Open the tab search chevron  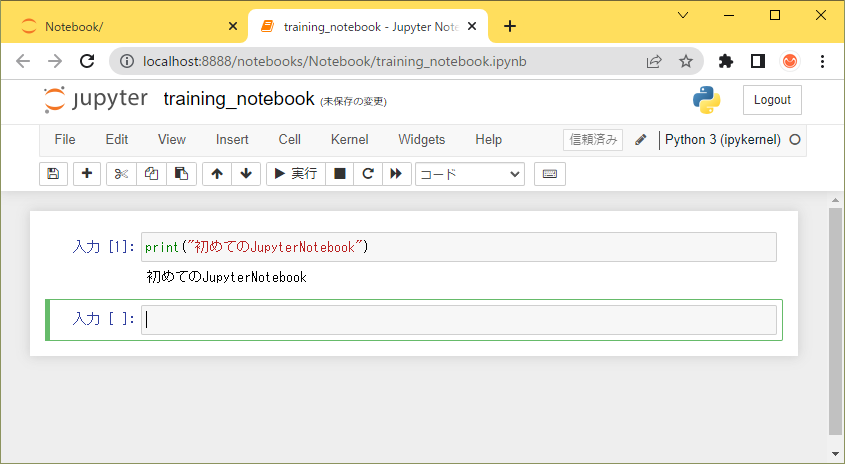click(x=683, y=15)
